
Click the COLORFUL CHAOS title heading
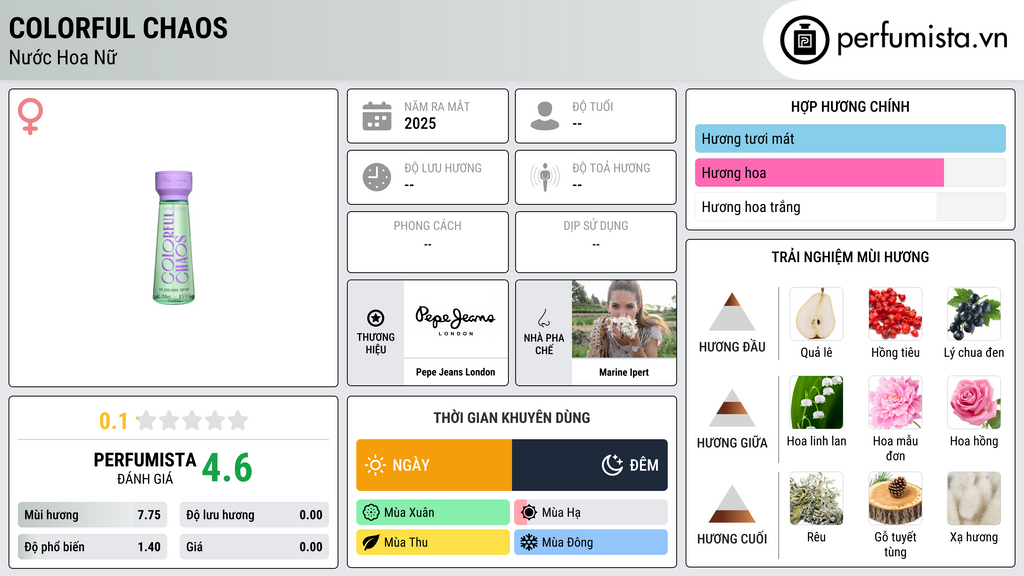click(118, 28)
